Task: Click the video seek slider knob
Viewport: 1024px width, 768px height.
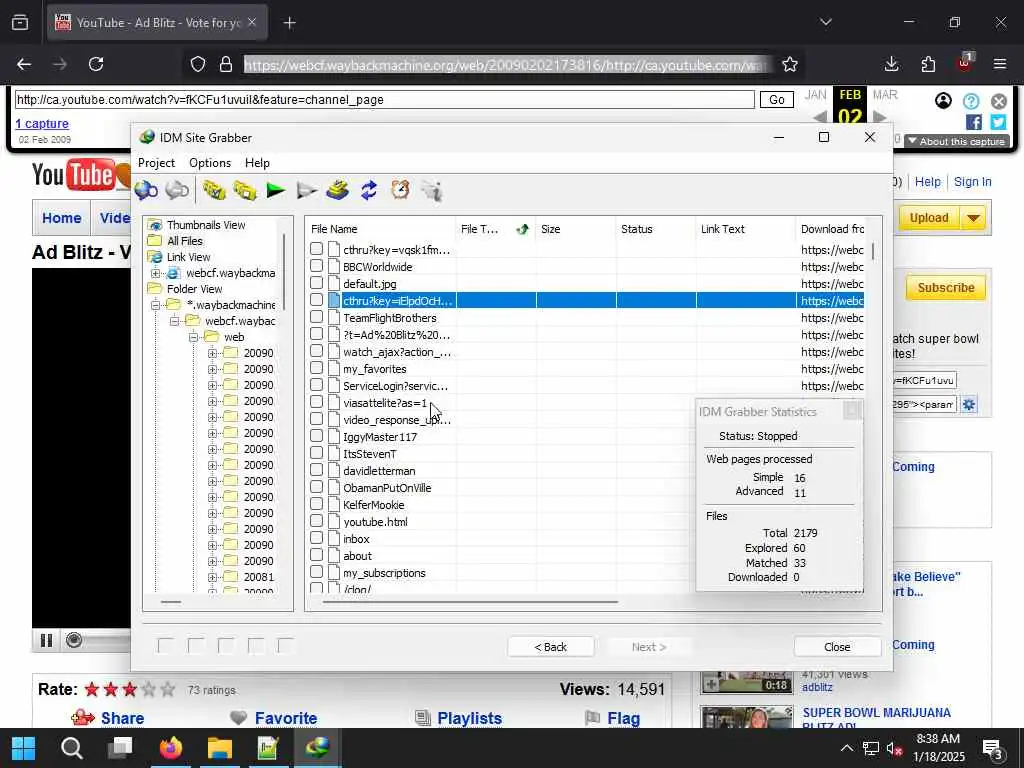Action: coord(74,640)
